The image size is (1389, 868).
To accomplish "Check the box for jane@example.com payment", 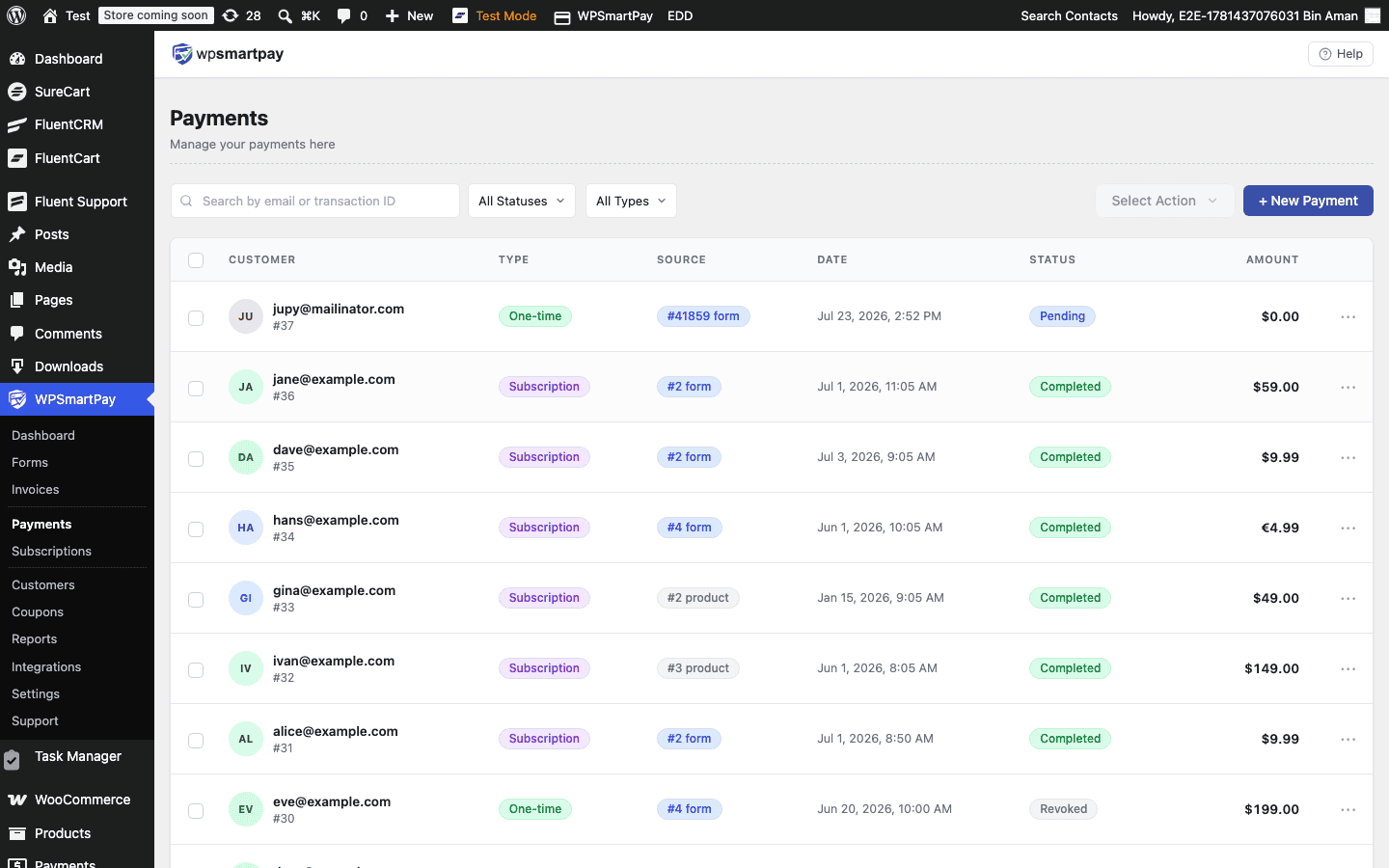I will (x=196, y=388).
